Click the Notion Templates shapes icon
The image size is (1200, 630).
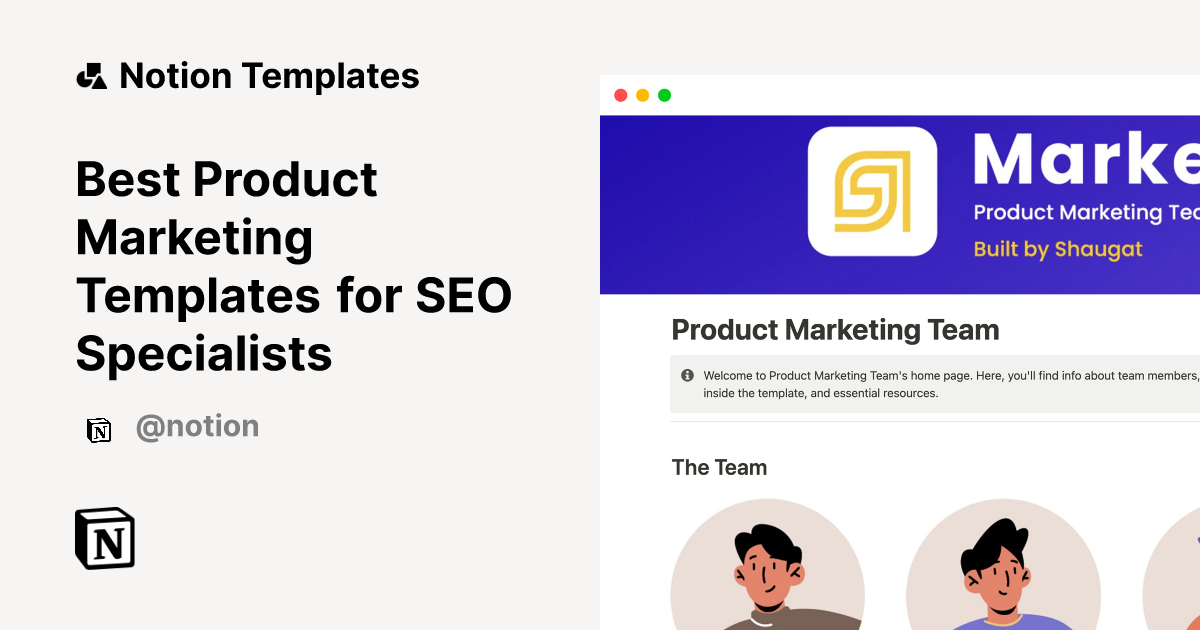91,76
